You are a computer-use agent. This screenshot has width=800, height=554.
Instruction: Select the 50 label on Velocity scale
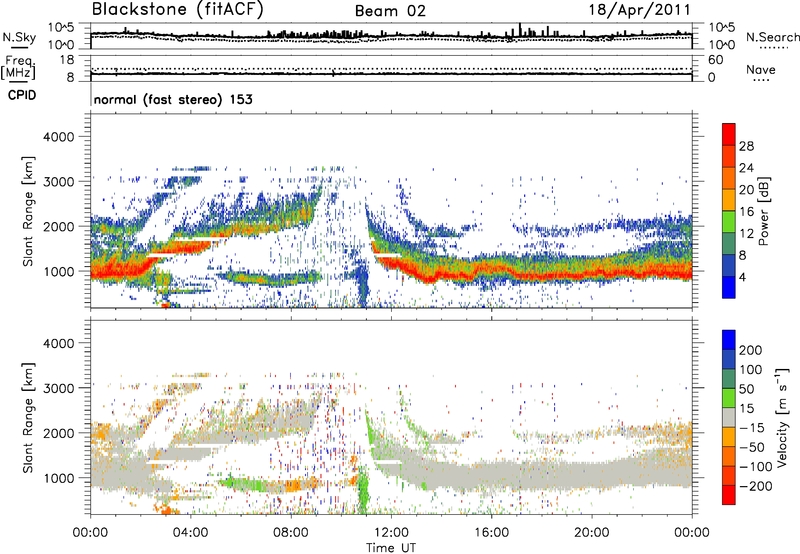click(746, 389)
